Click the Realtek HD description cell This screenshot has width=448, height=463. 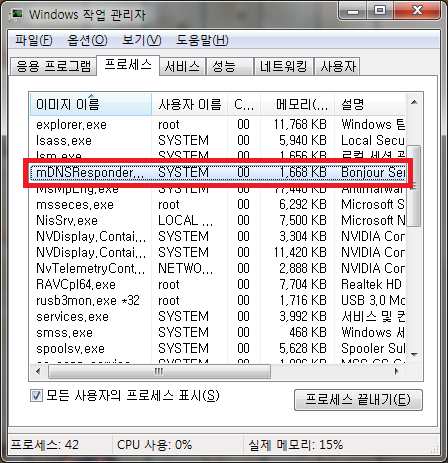pos(371,285)
